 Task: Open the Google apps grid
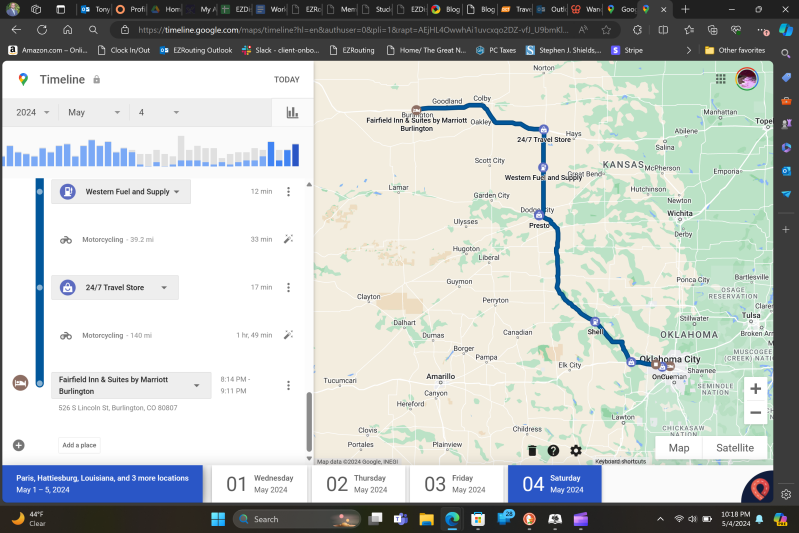(721, 78)
